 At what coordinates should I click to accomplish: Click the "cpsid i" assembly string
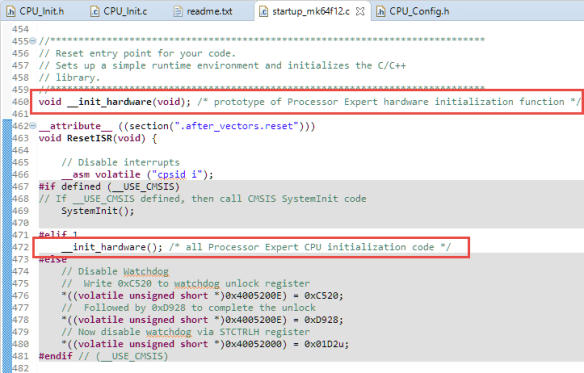coord(177,174)
